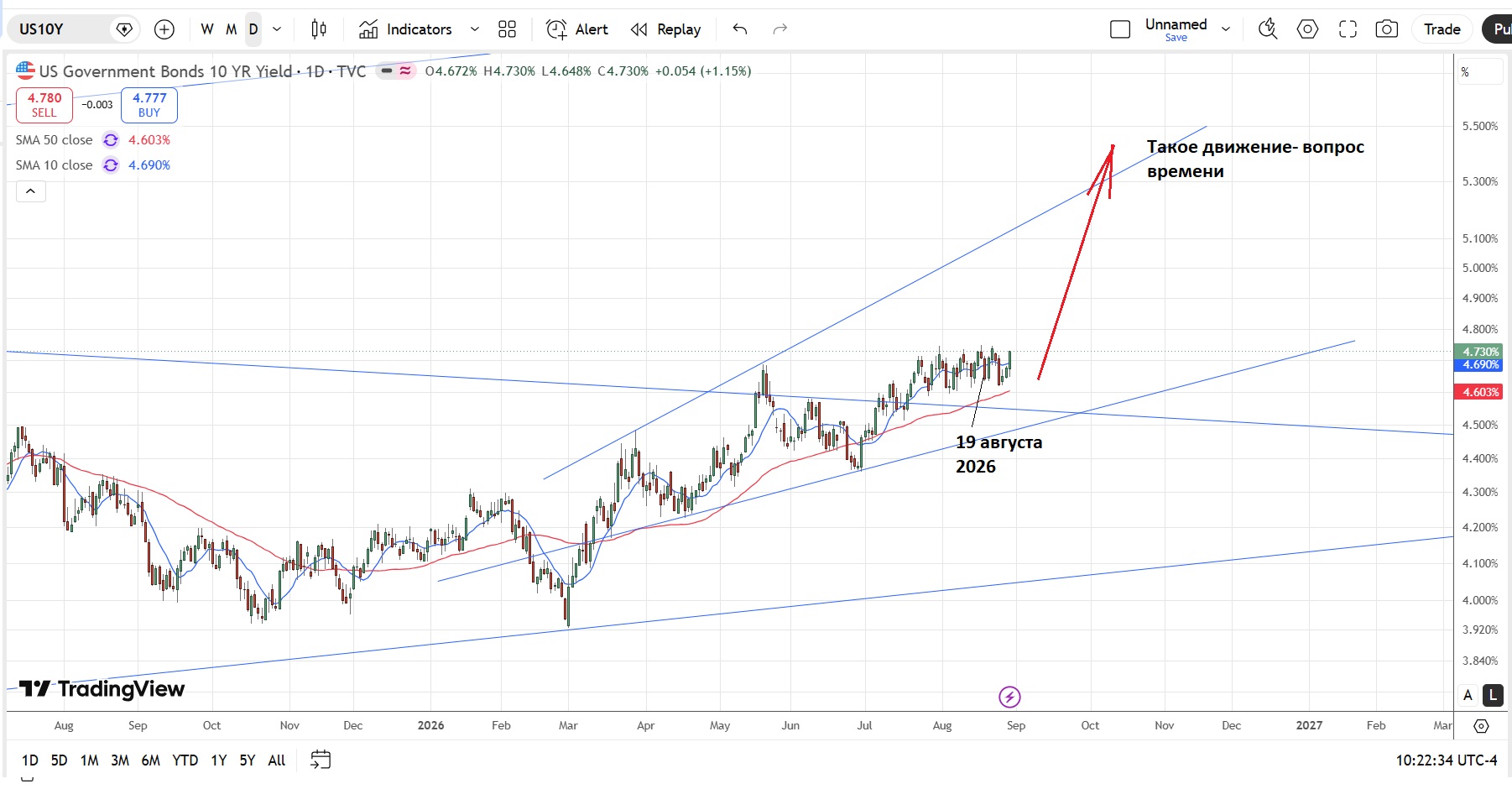The width and height of the screenshot is (1512, 789).
Task: Select the 3M date range
Action: tap(120, 760)
